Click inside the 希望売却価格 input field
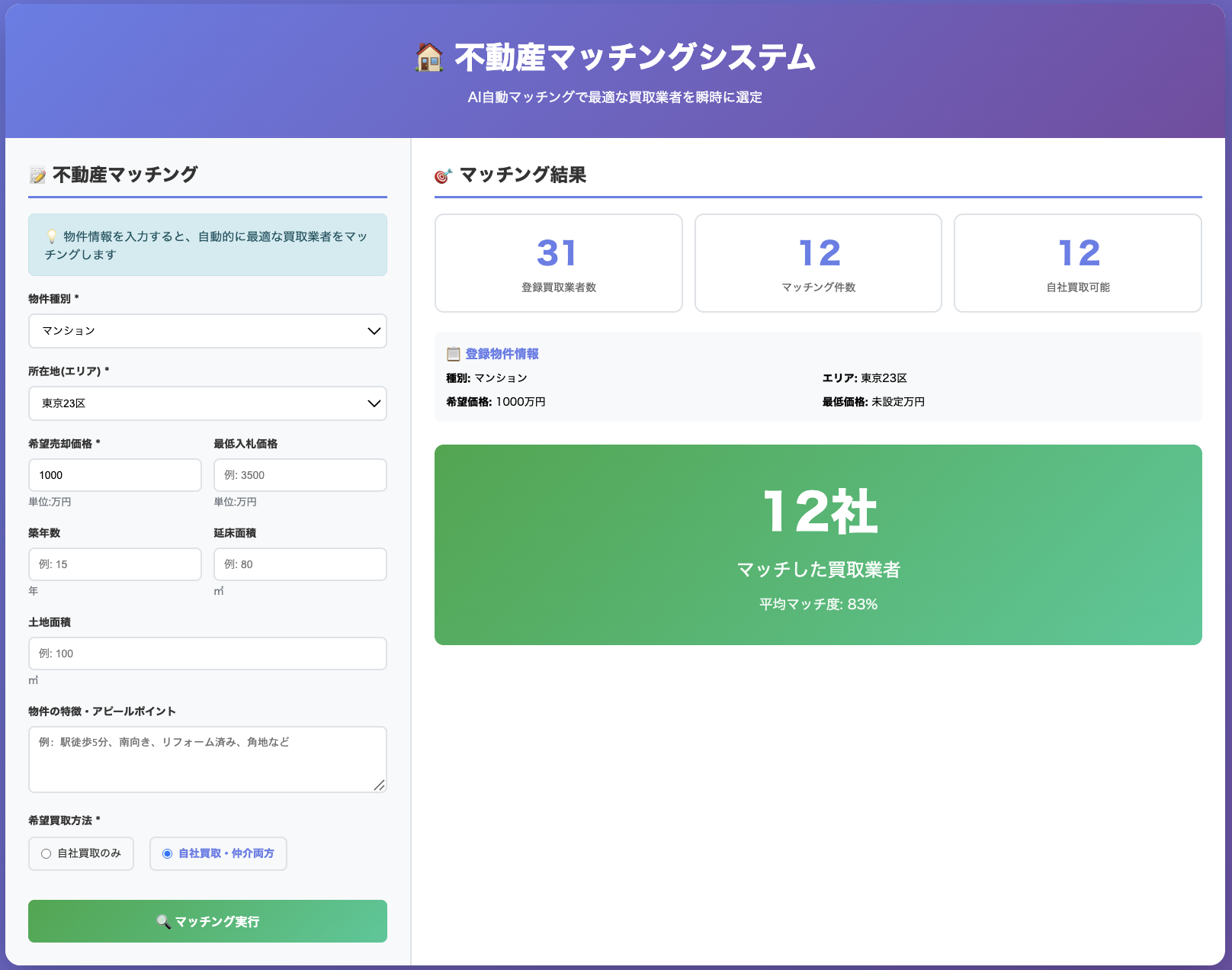The image size is (1232, 970). click(x=114, y=474)
